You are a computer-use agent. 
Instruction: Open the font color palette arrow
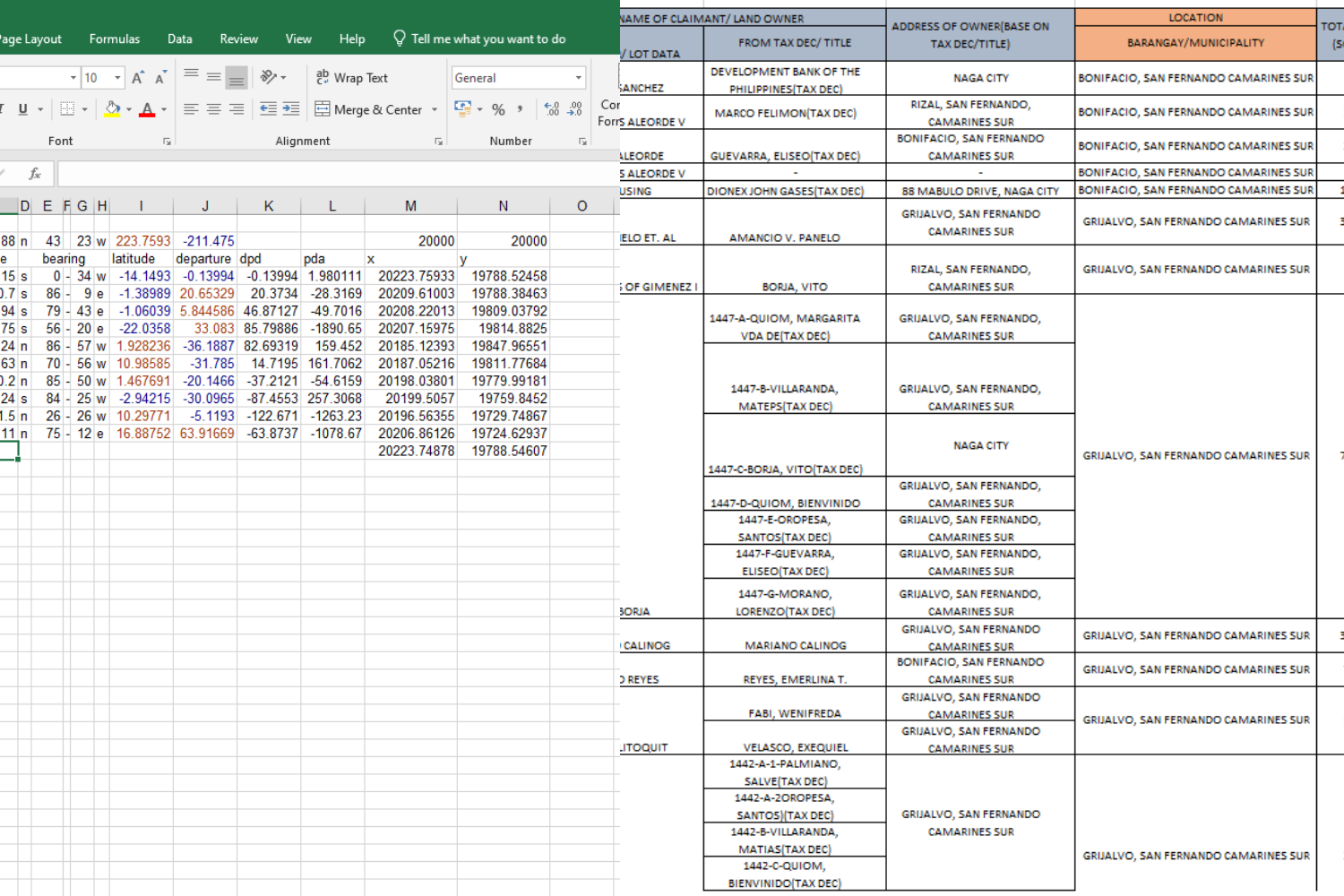coord(164,109)
